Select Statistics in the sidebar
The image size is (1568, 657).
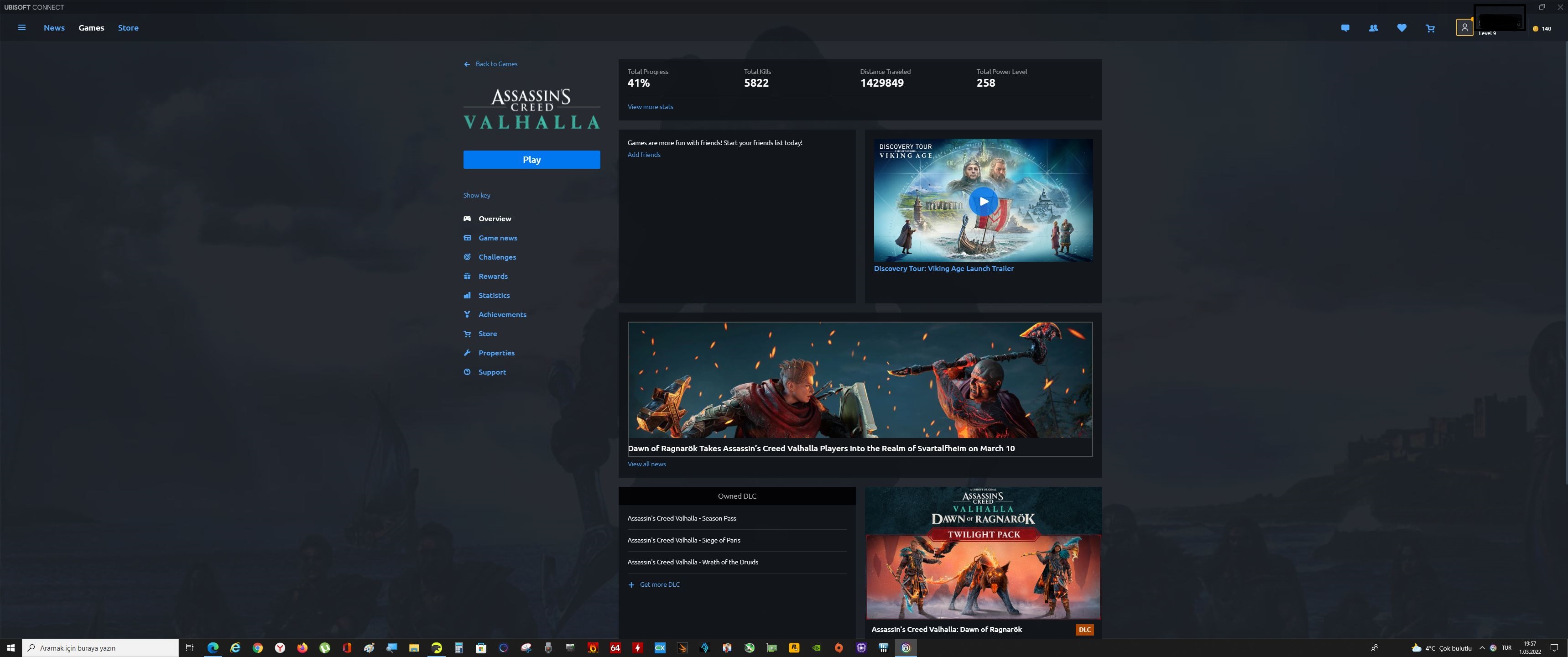tap(494, 295)
